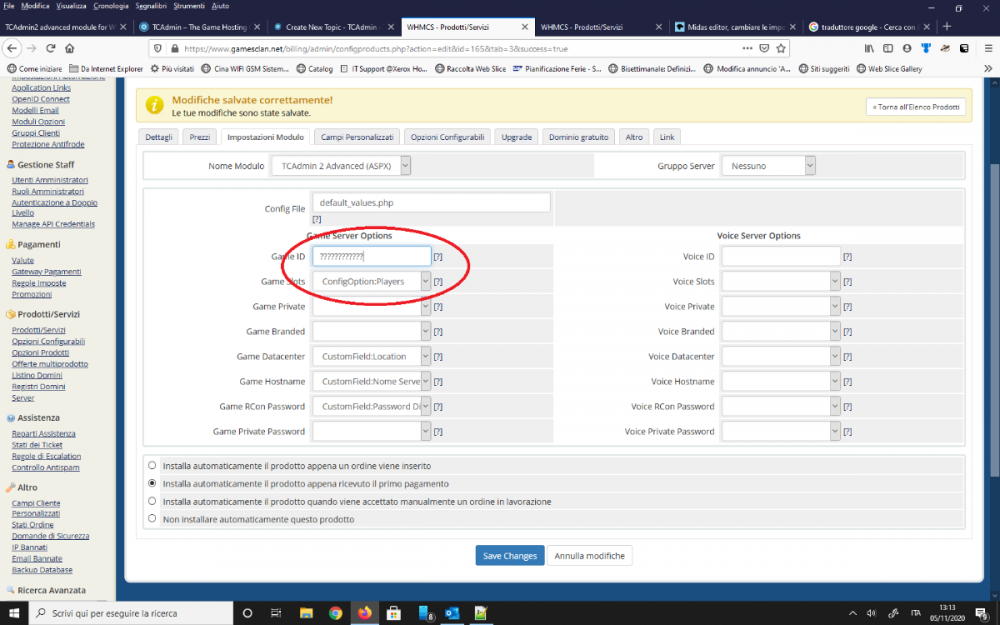The image size is (1000, 625).
Task: Select install automatically when order is placed
Action: coord(152,465)
